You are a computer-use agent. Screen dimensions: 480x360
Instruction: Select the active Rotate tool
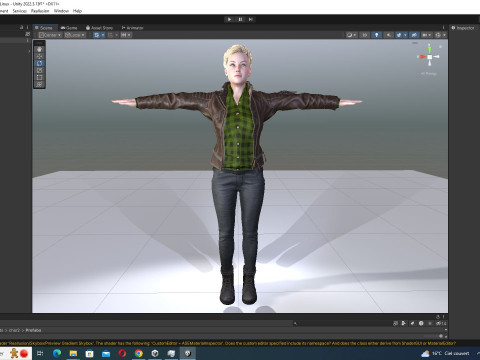[39, 63]
